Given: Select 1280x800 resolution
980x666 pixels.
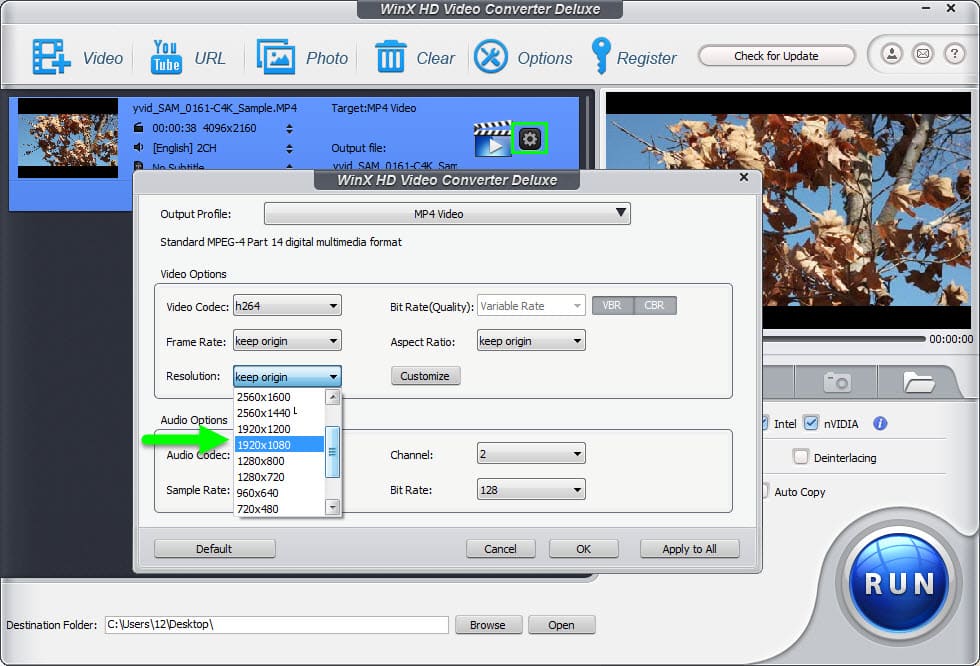Looking at the screenshot, I should 279,461.
